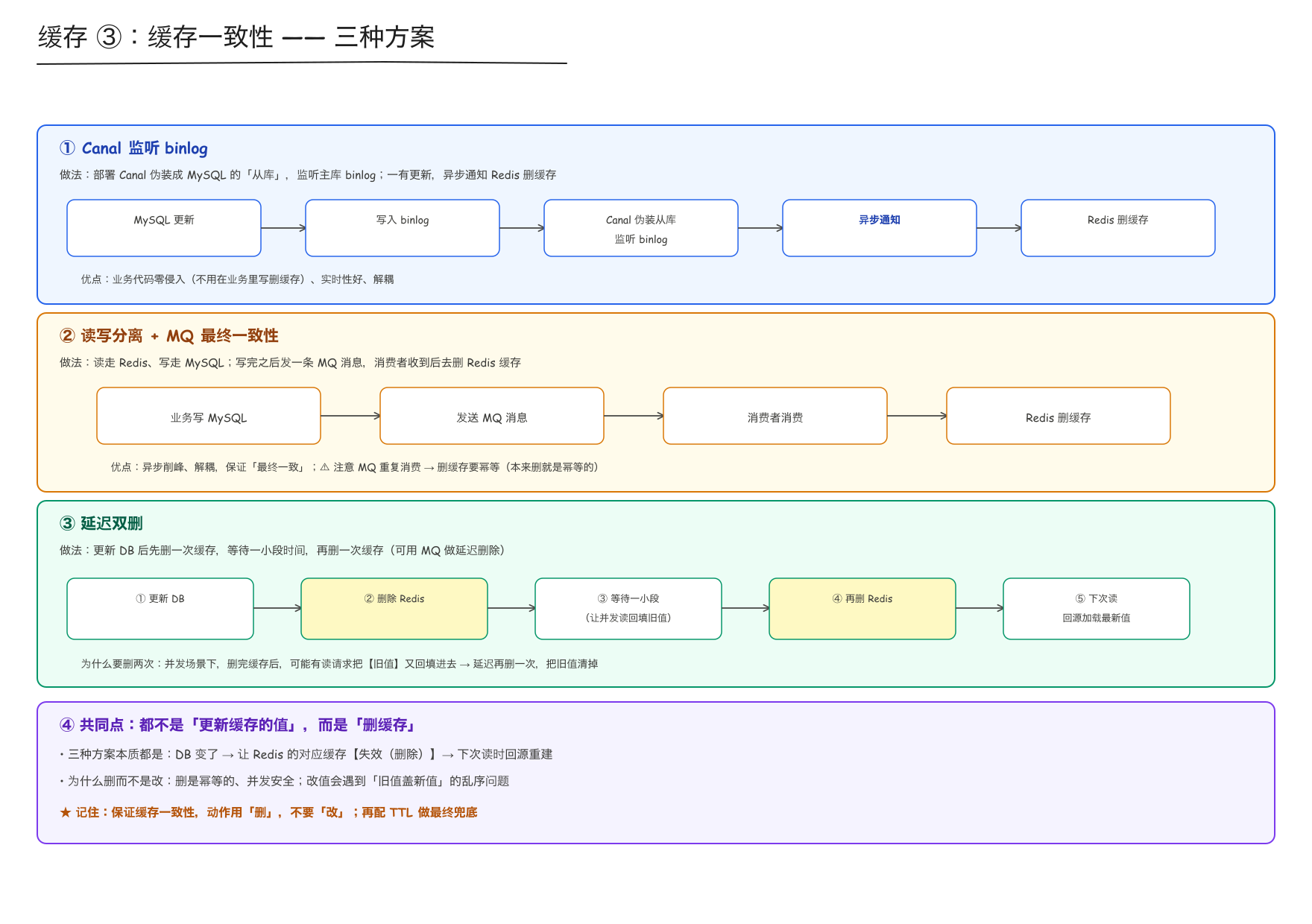This screenshot has height=924, width=1312.
Task: Select the ① 更新 DB step box
Action: click(x=160, y=609)
